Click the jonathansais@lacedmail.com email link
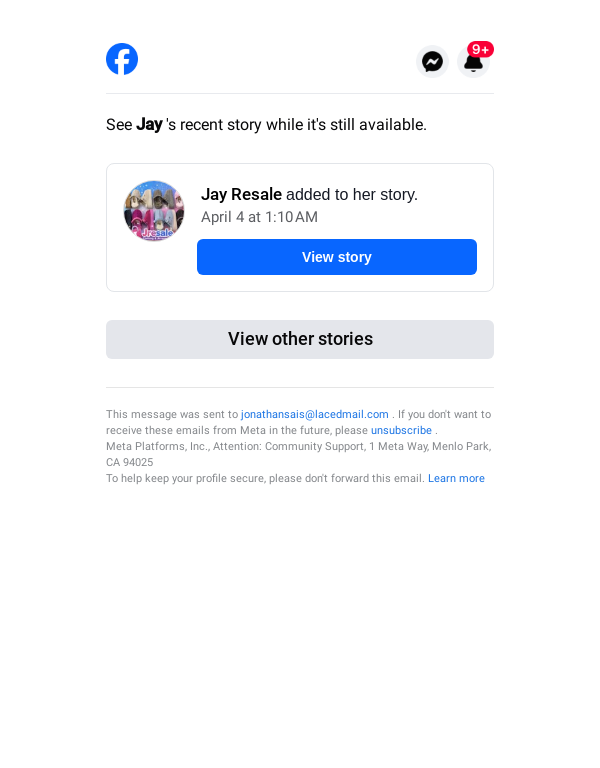Image resolution: width=600 pixels, height=768 pixels. [x=315, y=414]
